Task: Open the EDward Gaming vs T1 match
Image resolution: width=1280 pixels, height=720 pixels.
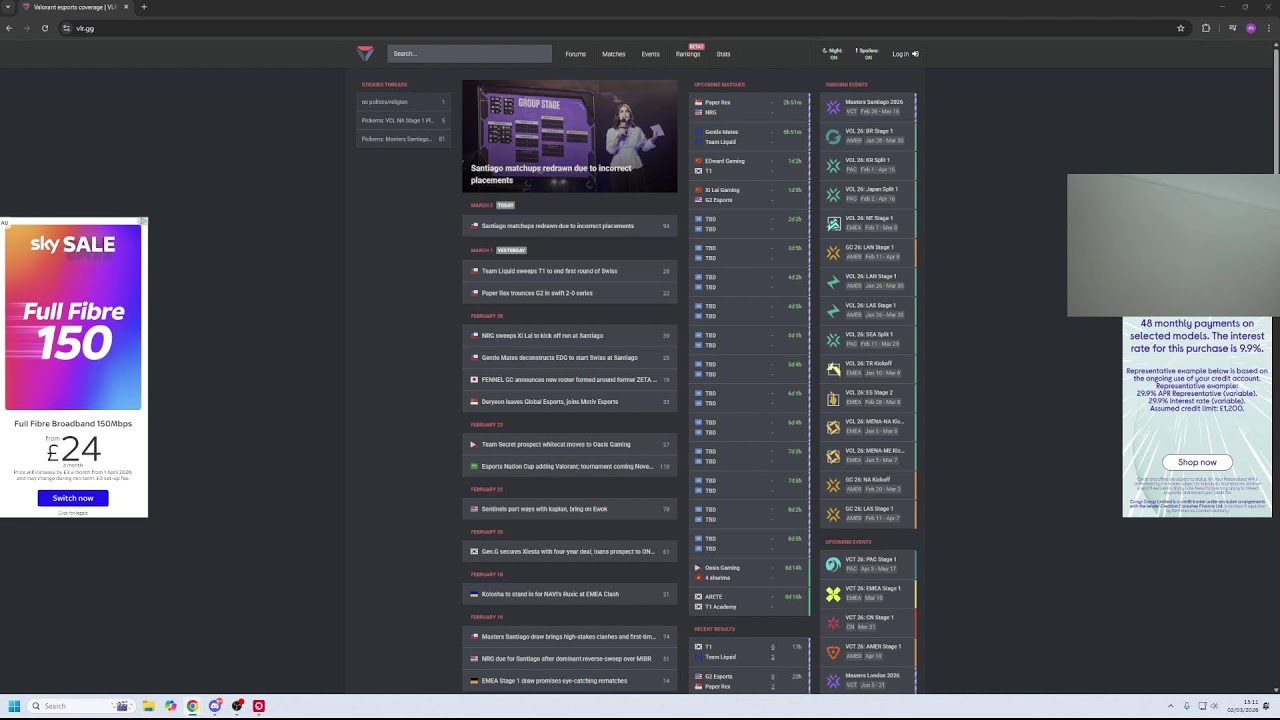Action: tap(750, 165)
